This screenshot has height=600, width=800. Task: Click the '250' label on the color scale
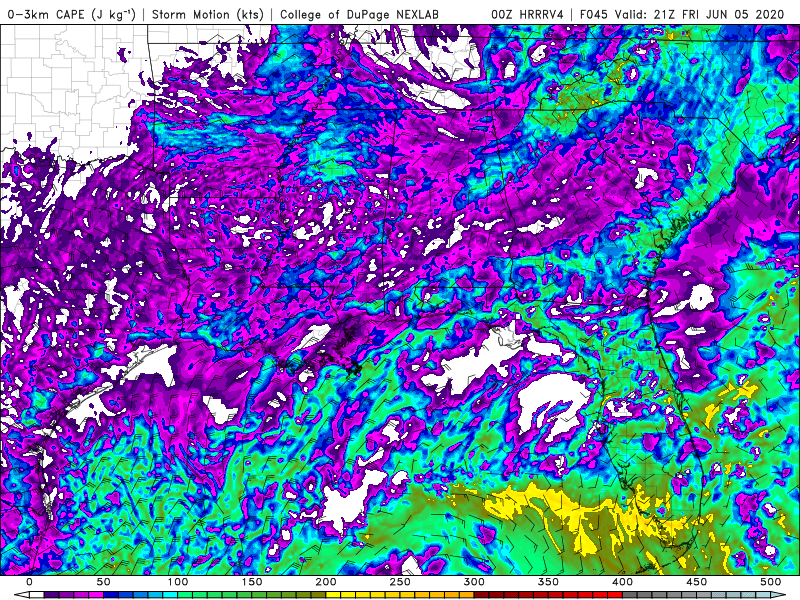(x=400, y=582)
